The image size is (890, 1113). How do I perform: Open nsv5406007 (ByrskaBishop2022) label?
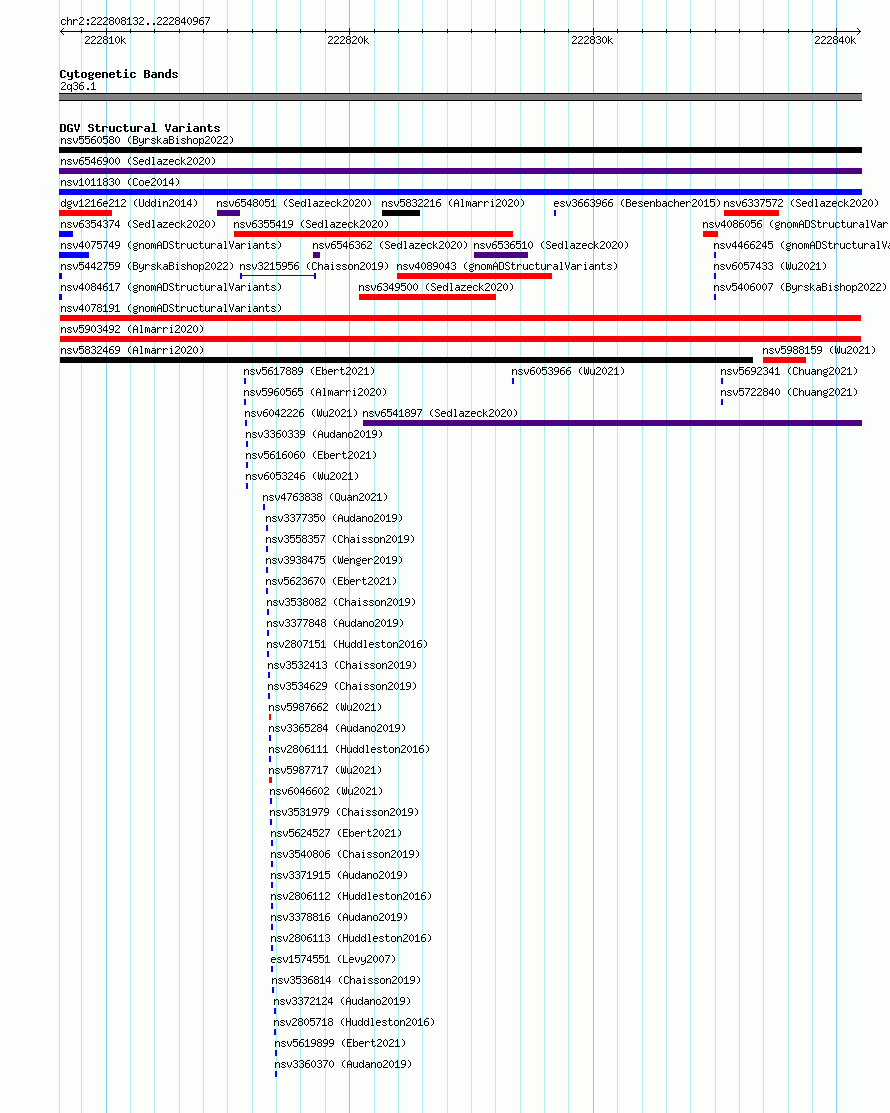tap(800, 287)
